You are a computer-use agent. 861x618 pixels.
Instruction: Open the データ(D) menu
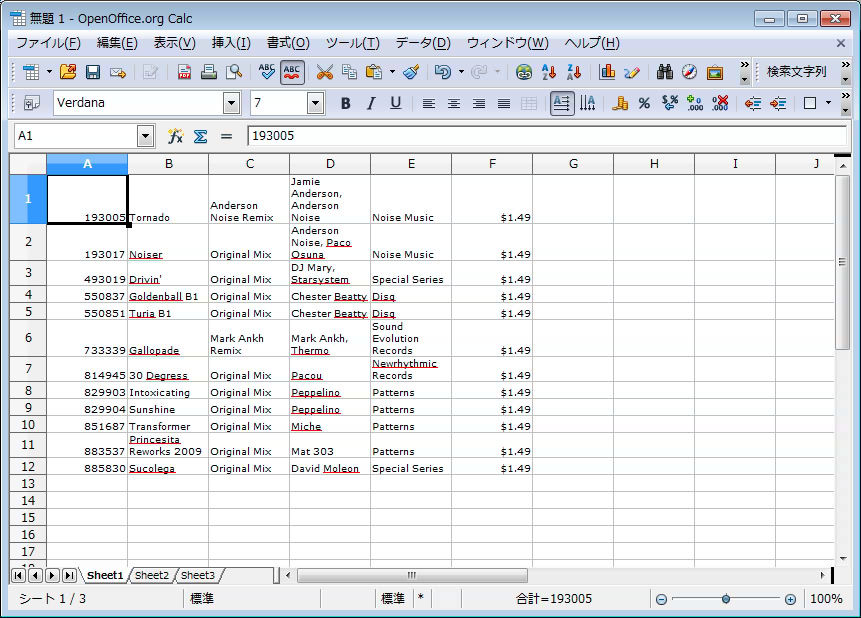pos(423,43)
